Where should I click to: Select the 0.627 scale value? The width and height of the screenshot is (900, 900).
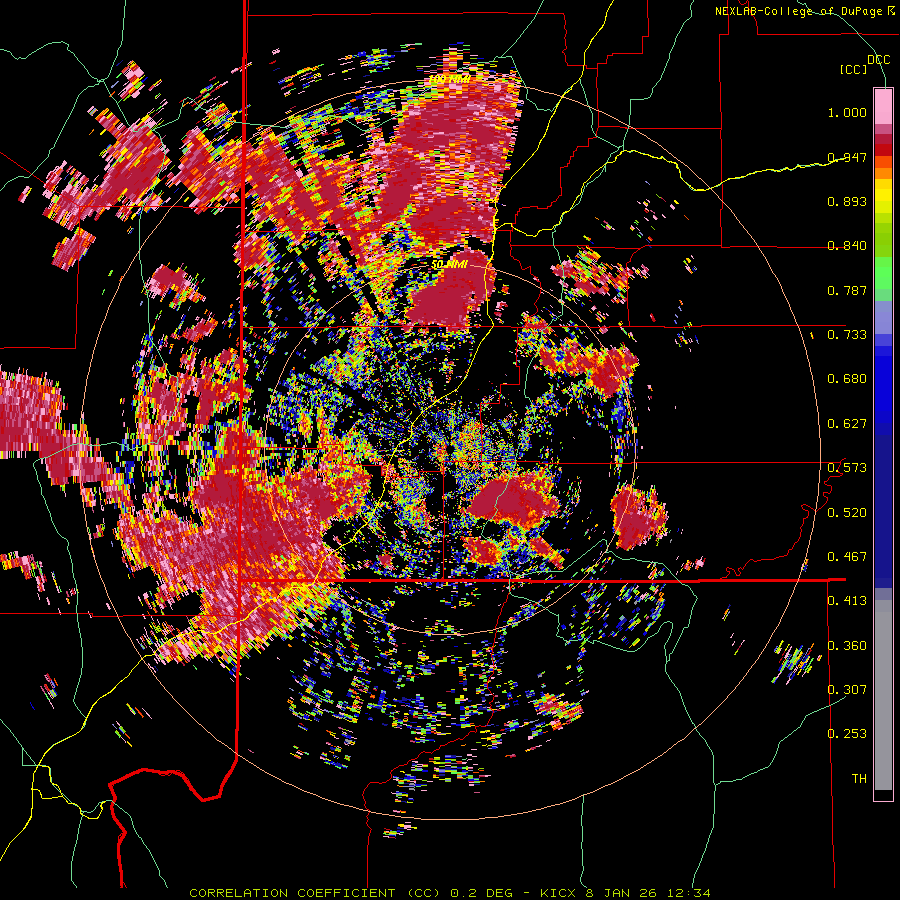[847, 424]
